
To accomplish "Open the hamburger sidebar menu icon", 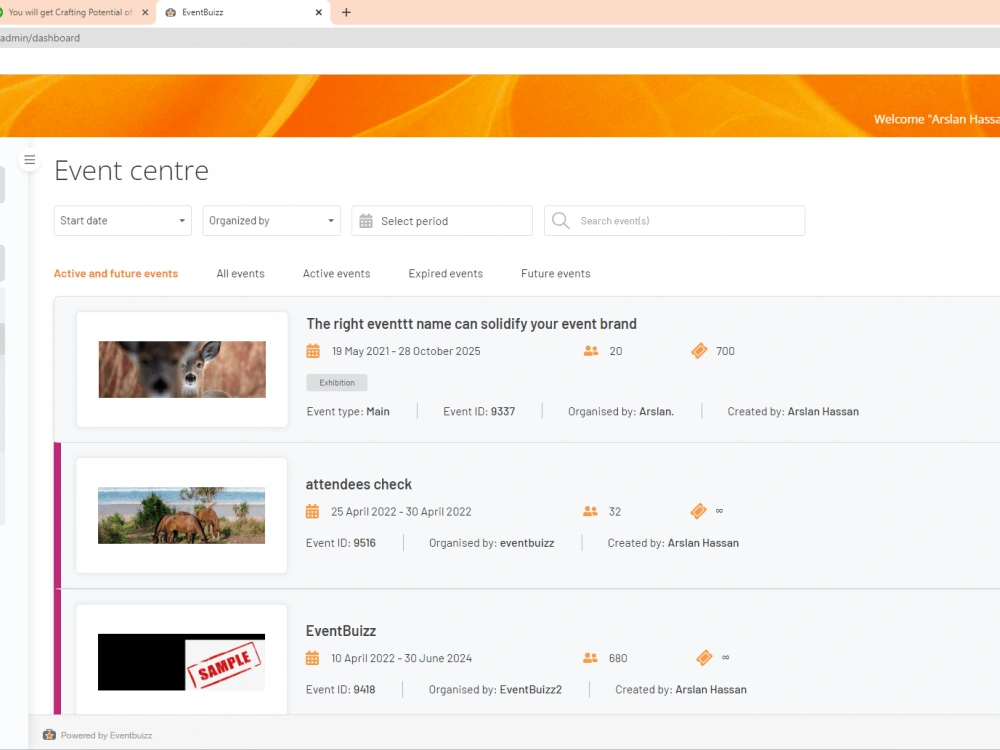I will tap(29, 159).
